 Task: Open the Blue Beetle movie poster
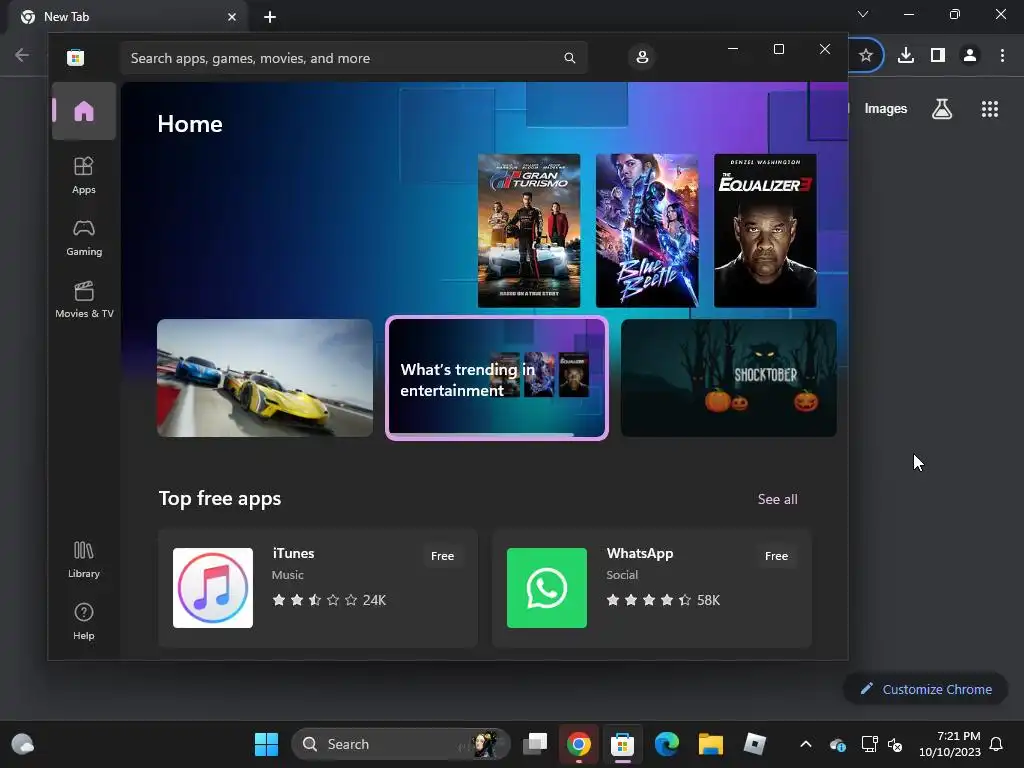coord(647,231)
